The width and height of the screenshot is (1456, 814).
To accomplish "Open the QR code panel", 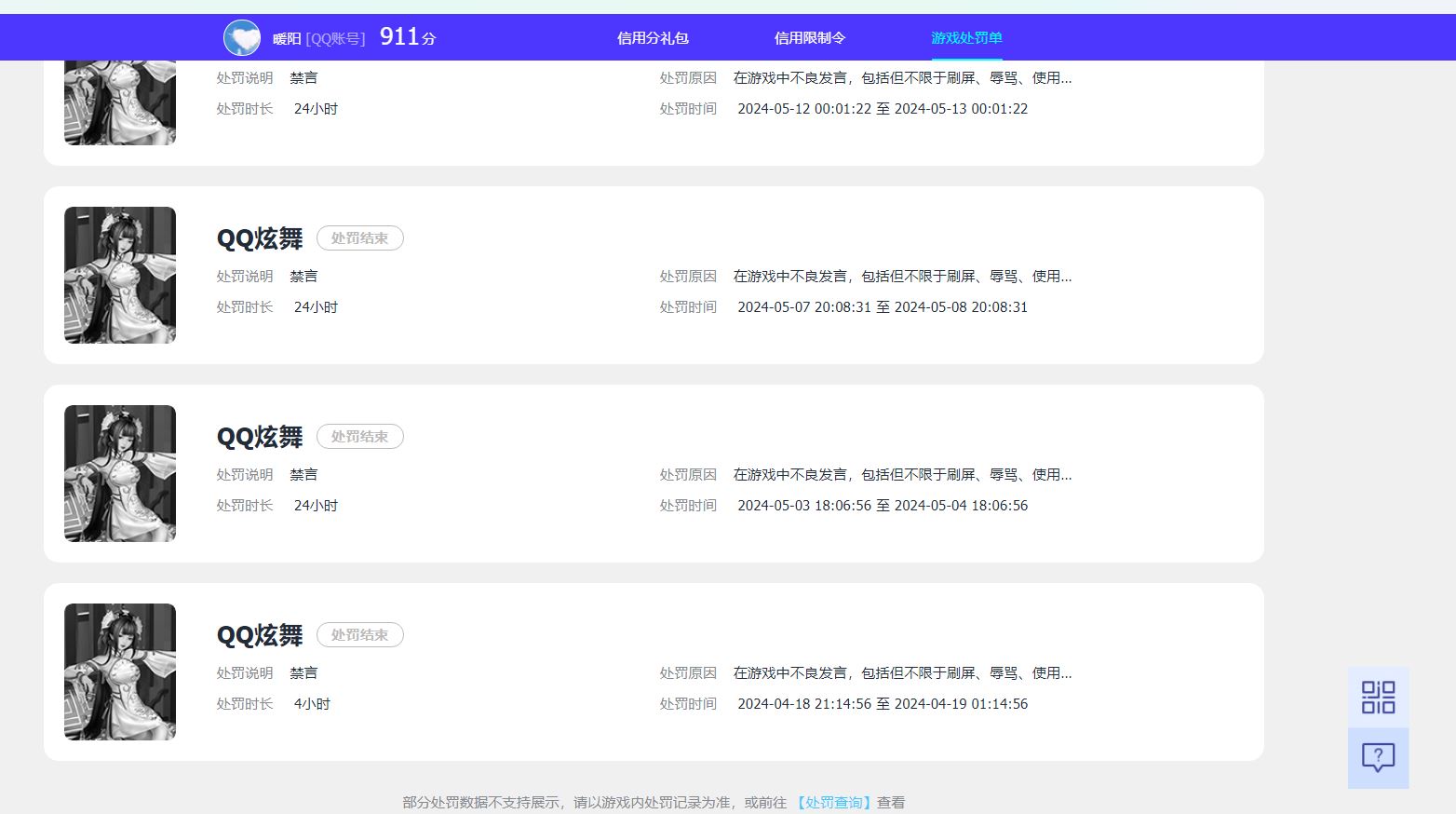I will [1378, 696].
